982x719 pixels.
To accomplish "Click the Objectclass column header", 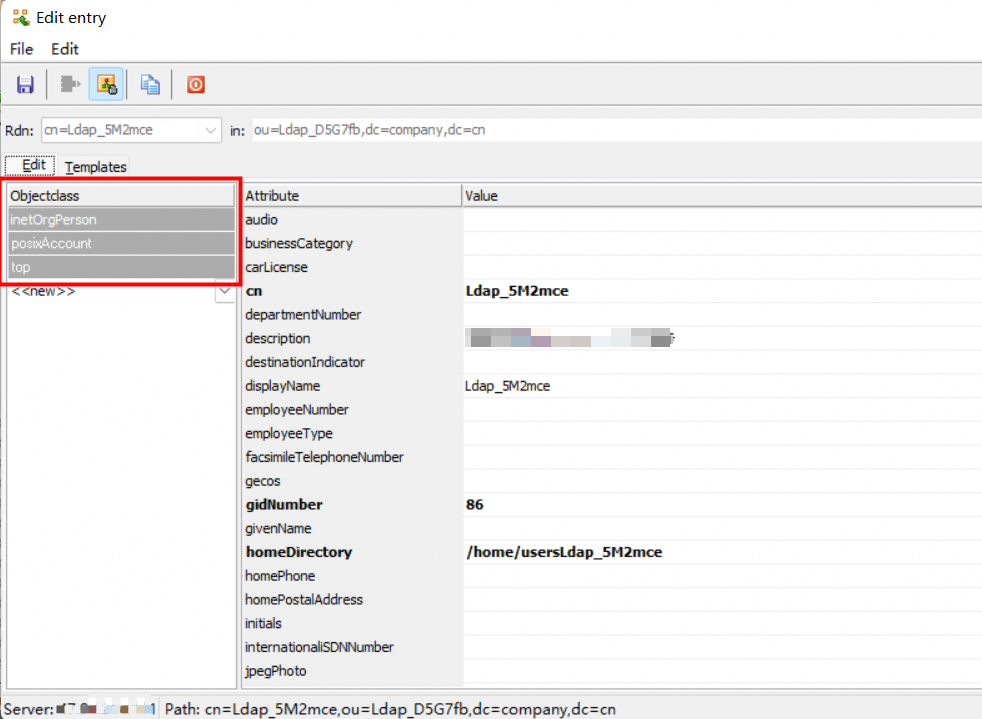I will 121,195.
